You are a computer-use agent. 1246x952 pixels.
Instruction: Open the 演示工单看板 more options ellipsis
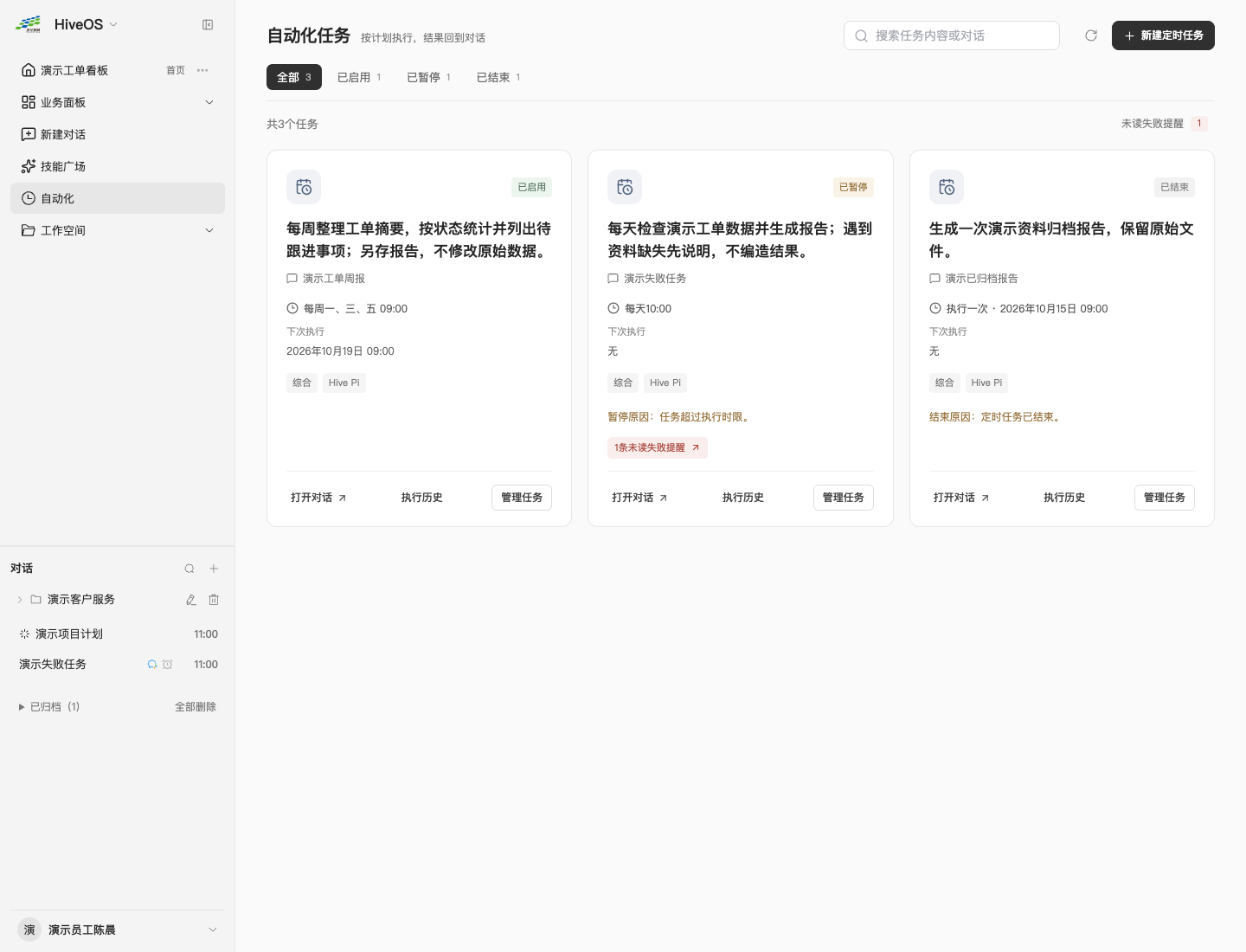[202, 70]
